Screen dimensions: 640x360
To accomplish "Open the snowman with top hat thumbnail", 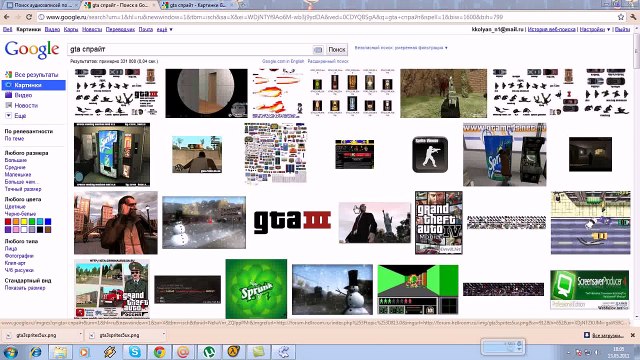I will pos(332,289).
